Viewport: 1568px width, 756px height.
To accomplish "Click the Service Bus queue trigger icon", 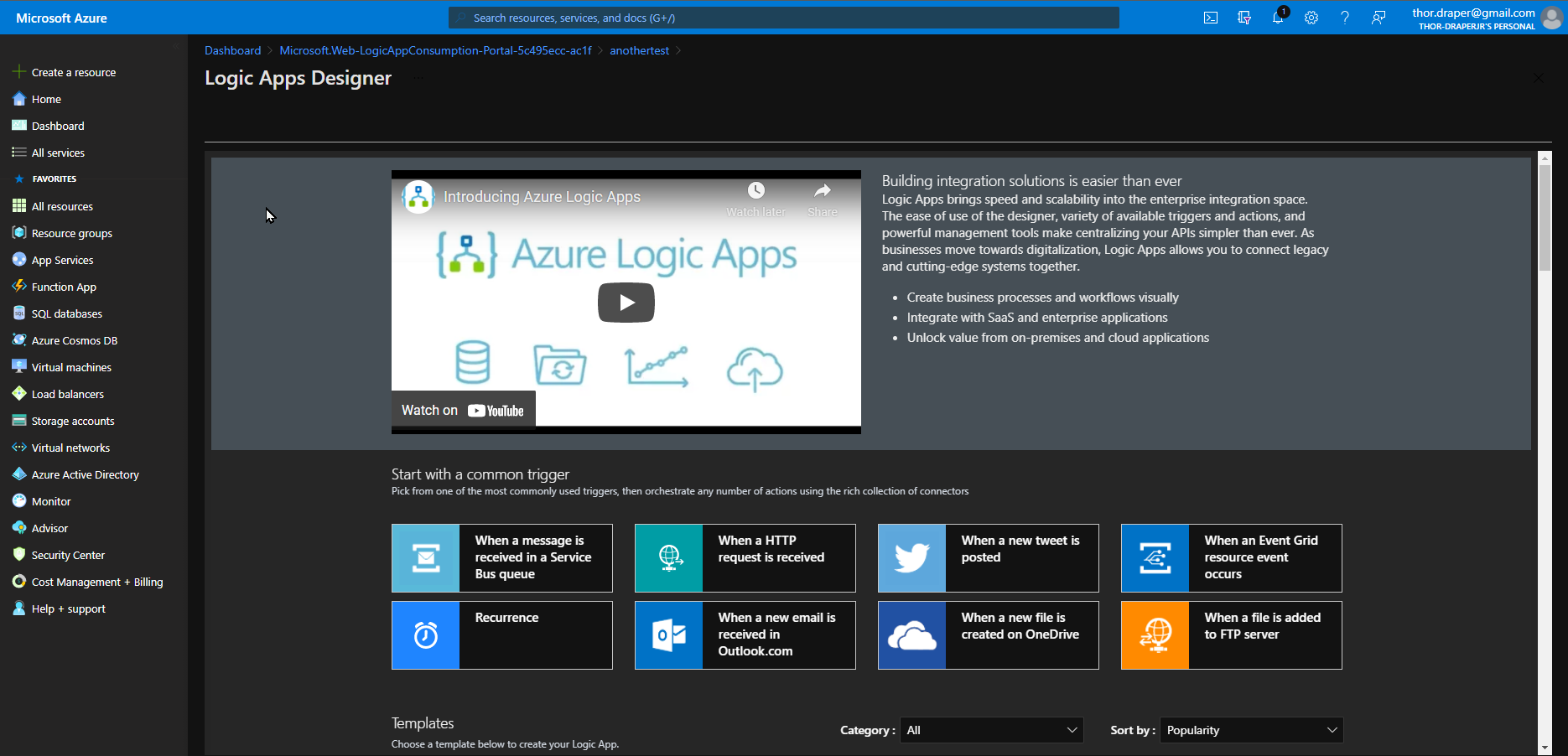I will coord(426,558).
